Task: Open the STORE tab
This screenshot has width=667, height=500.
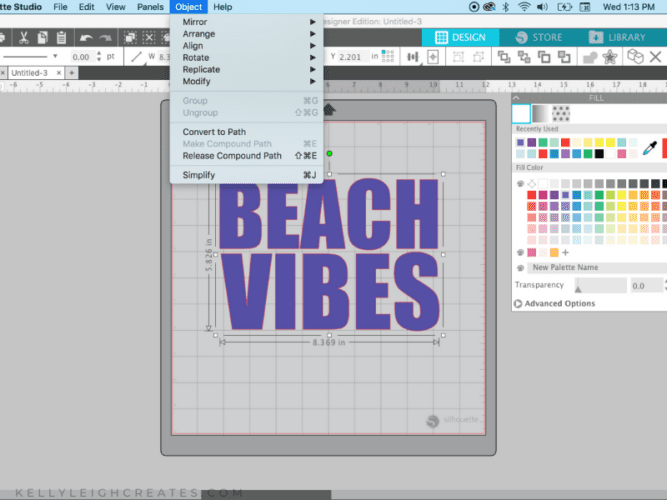Action: point(539,37)
